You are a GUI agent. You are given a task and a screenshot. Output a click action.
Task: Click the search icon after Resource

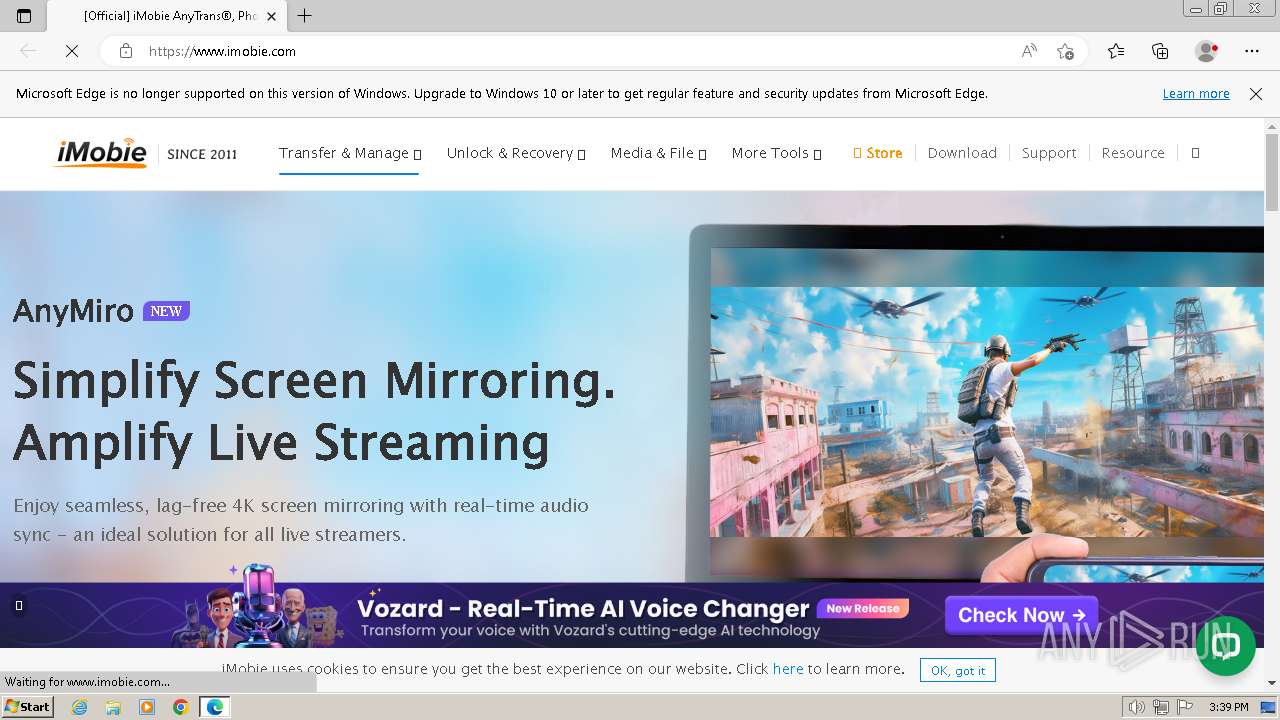click(1195, 153)
